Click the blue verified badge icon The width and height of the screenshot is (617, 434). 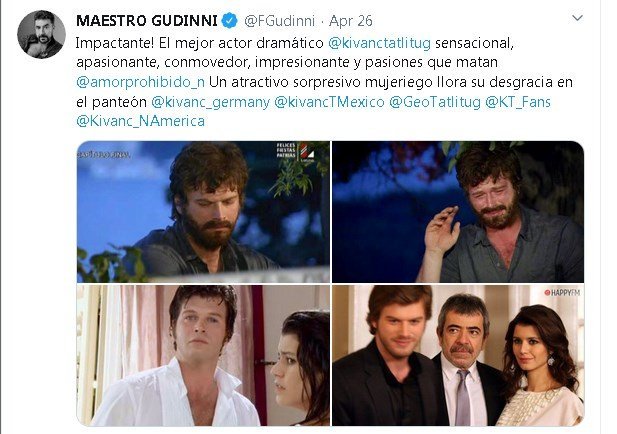tap(230, 20)
